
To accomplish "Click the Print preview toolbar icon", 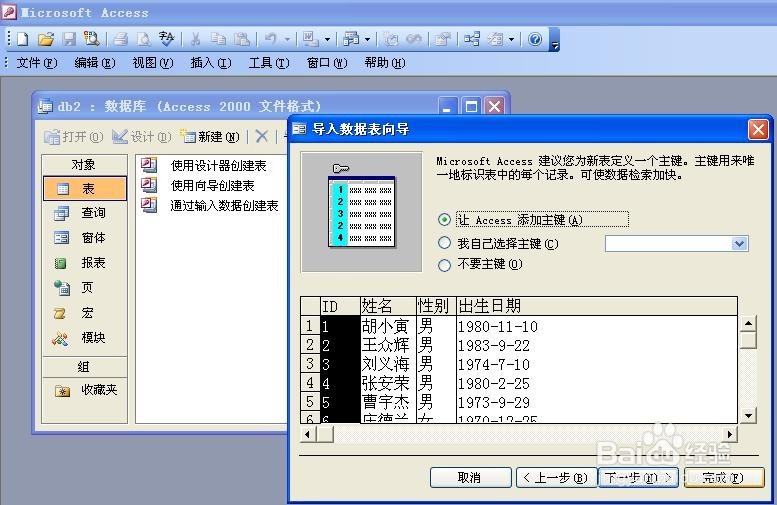I will point(144,39).
